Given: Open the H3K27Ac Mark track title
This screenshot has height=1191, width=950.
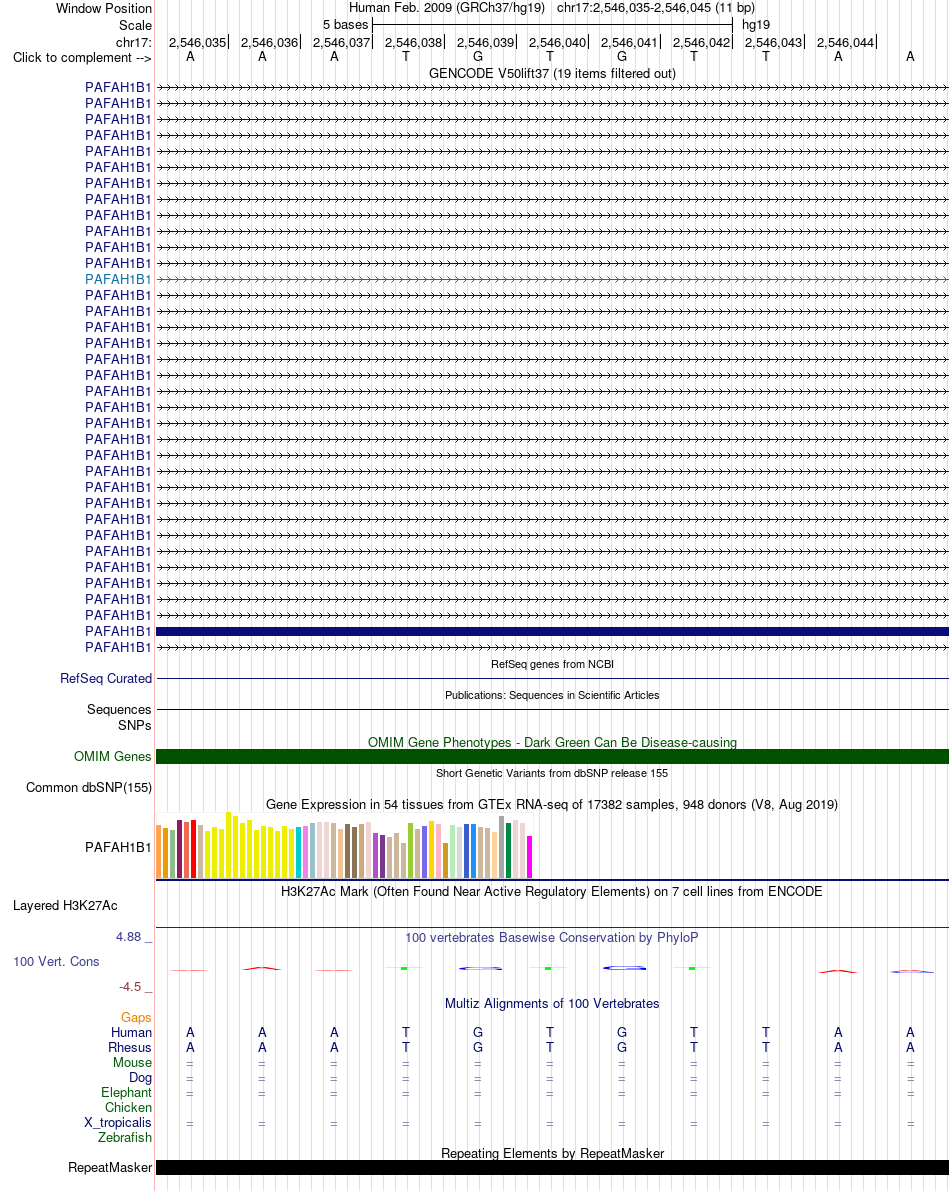Looking at the screenshot, I should (x=552, y=892).
